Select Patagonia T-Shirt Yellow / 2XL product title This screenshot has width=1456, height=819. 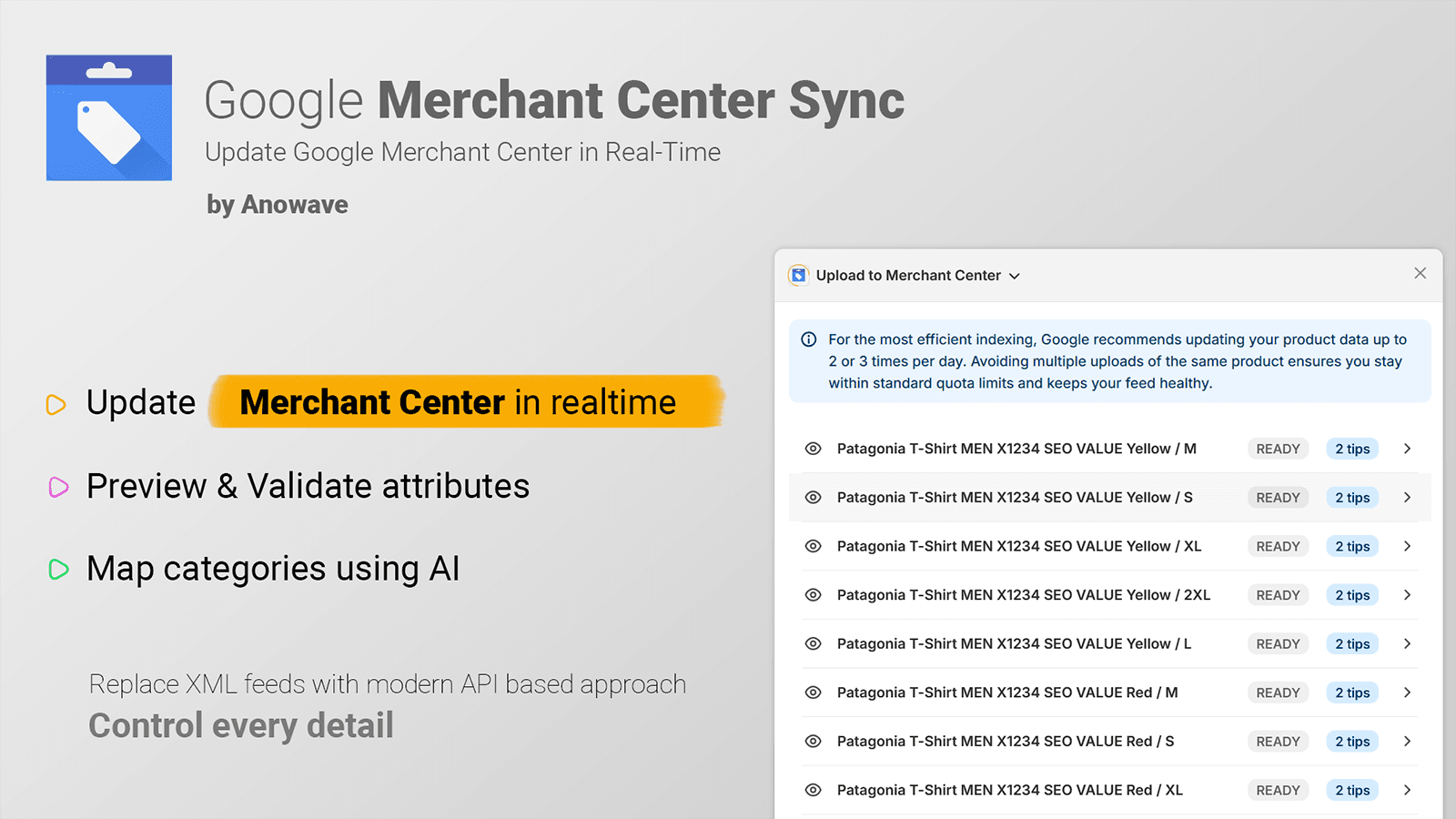(1024, 595)
